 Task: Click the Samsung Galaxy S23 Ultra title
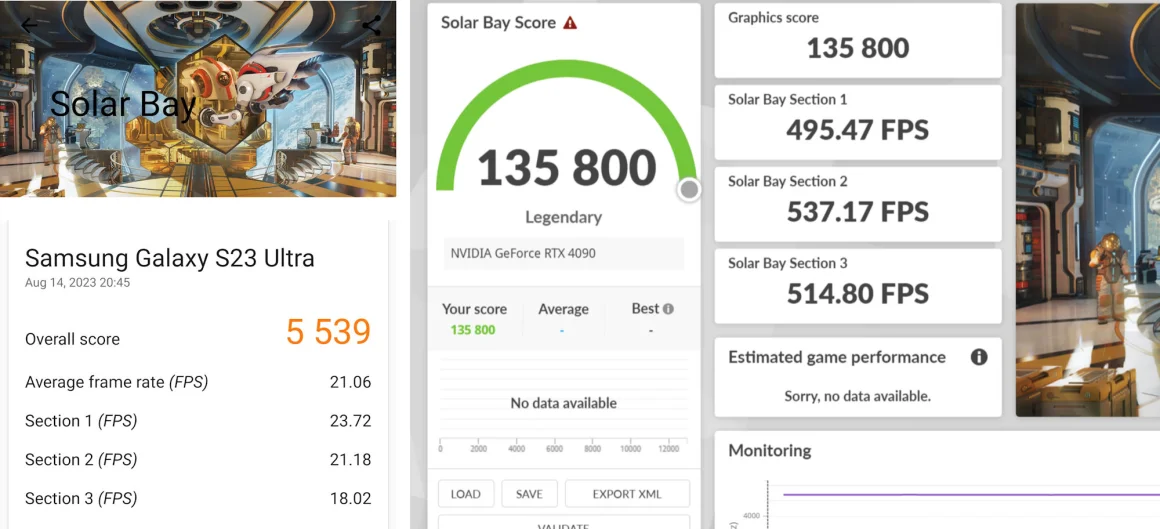169,258
